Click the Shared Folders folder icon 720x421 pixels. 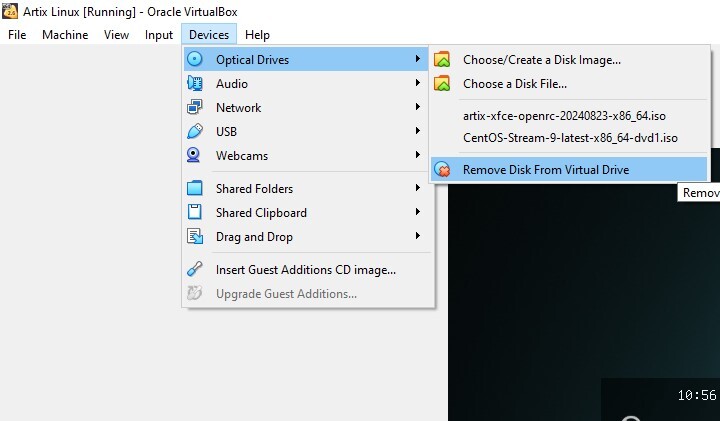(x=195, y=188)
